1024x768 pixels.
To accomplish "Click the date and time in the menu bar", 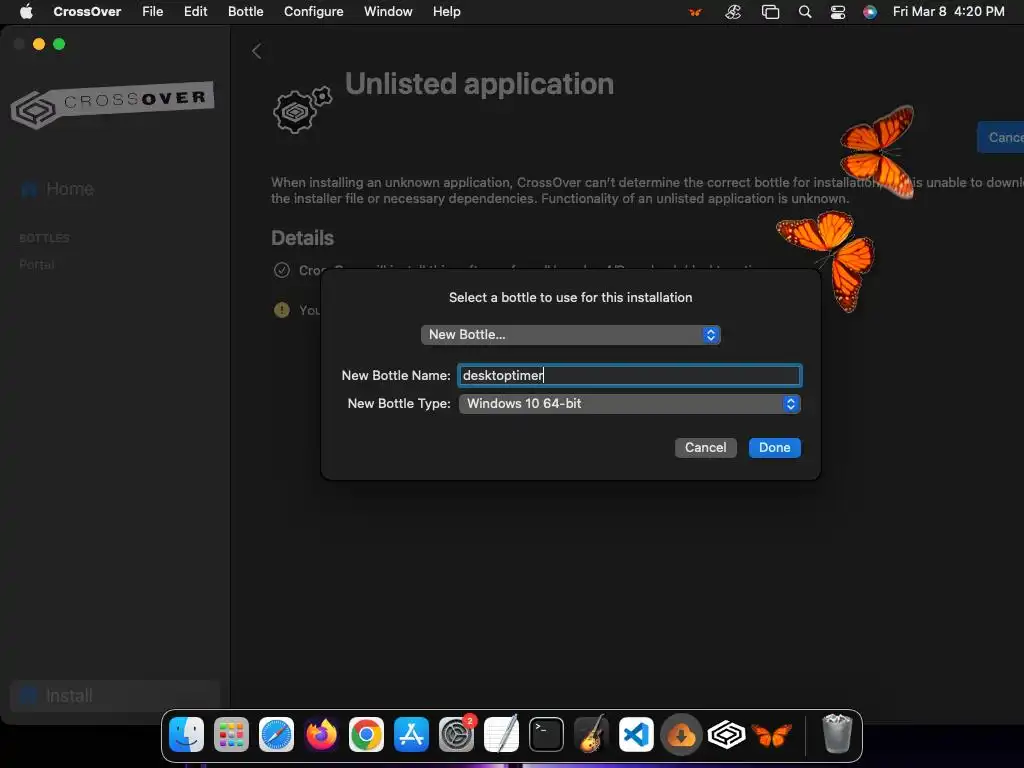I will coord(948,11).
